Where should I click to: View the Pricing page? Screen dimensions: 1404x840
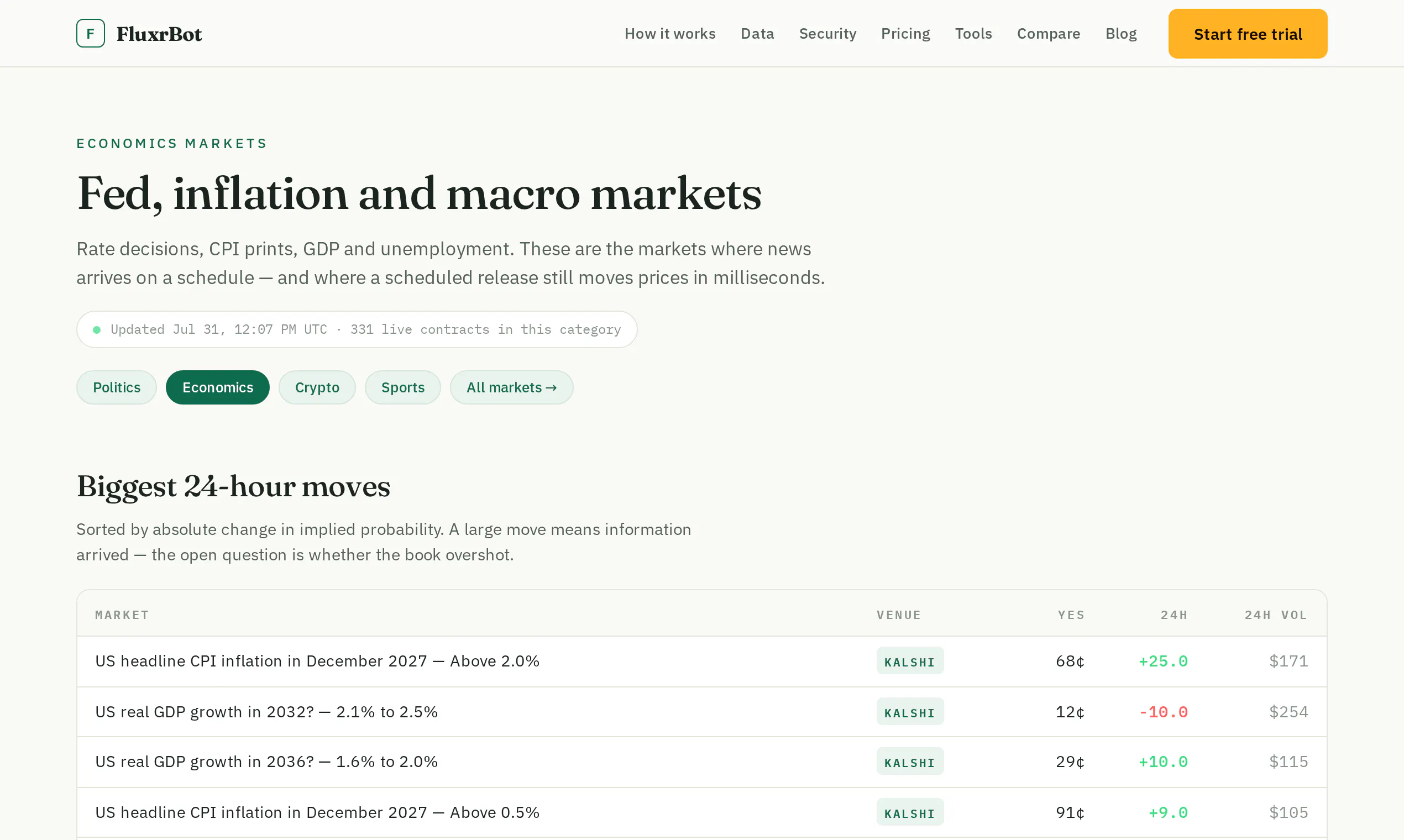[x=905, y=34]
